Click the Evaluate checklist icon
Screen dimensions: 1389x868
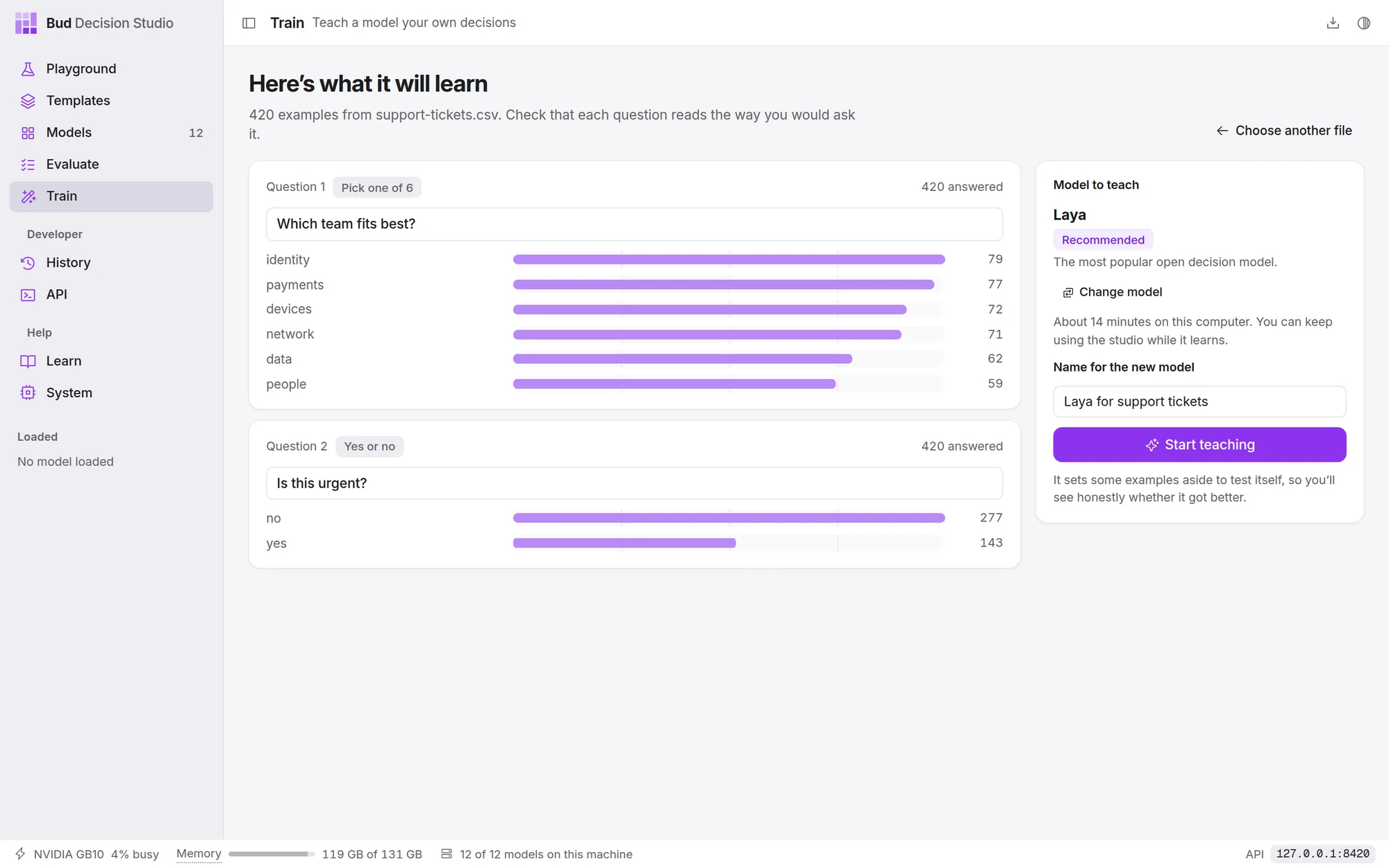[28, 165]
